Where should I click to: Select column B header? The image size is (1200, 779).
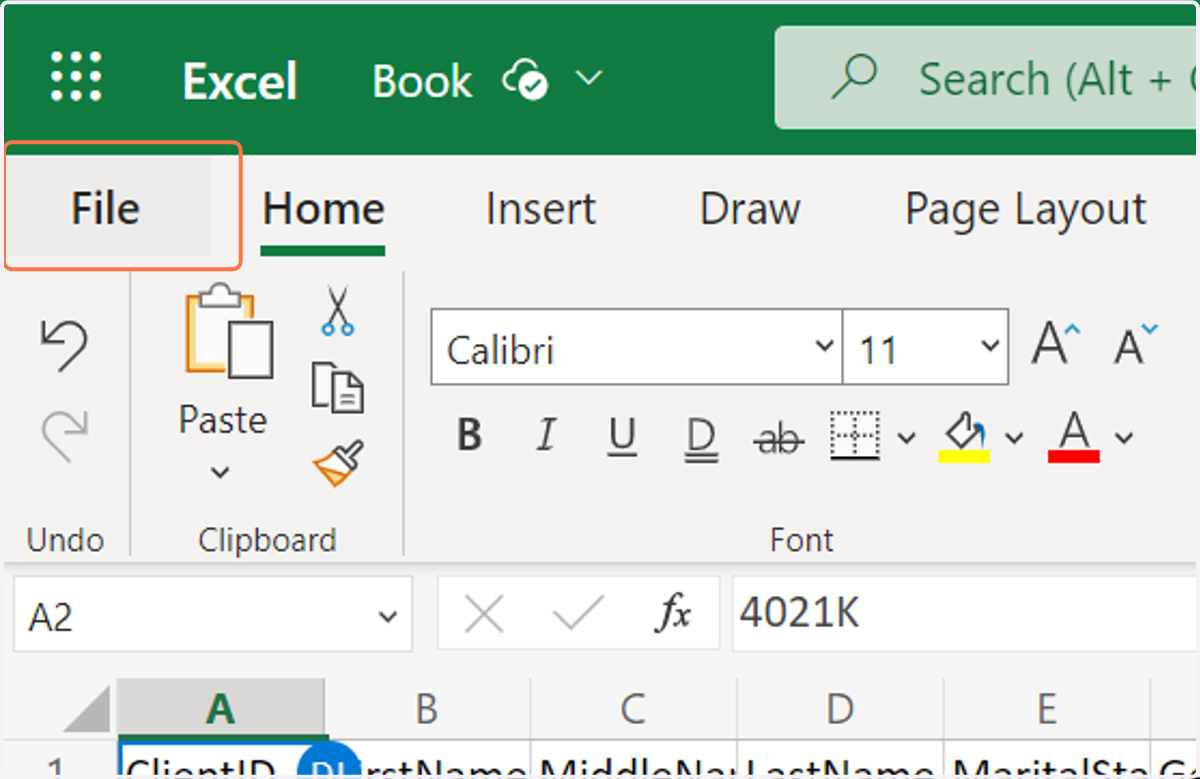427,709
